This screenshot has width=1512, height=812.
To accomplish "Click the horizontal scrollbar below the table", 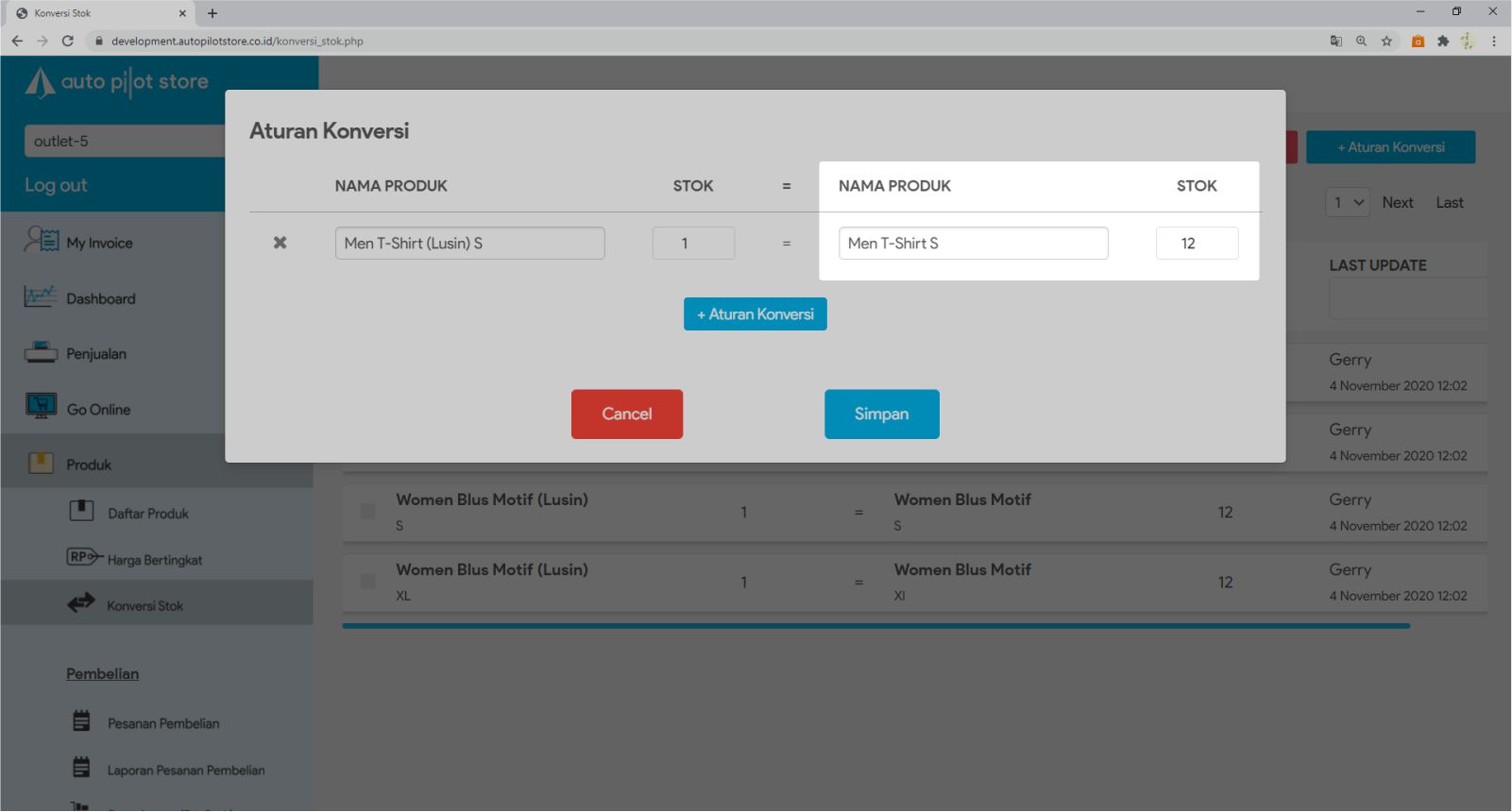I will [875, 625].
